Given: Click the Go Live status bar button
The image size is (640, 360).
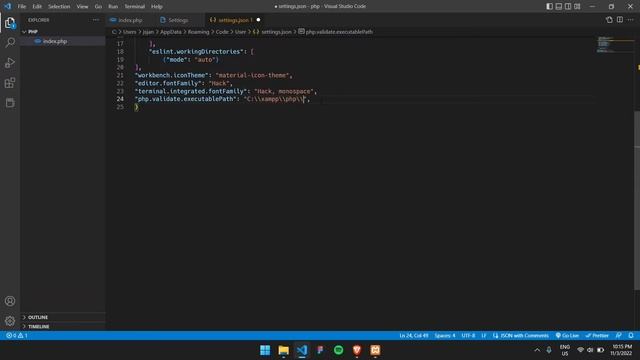Looking at the screenshot, I should pyautogui.click(x=567, y=336).
